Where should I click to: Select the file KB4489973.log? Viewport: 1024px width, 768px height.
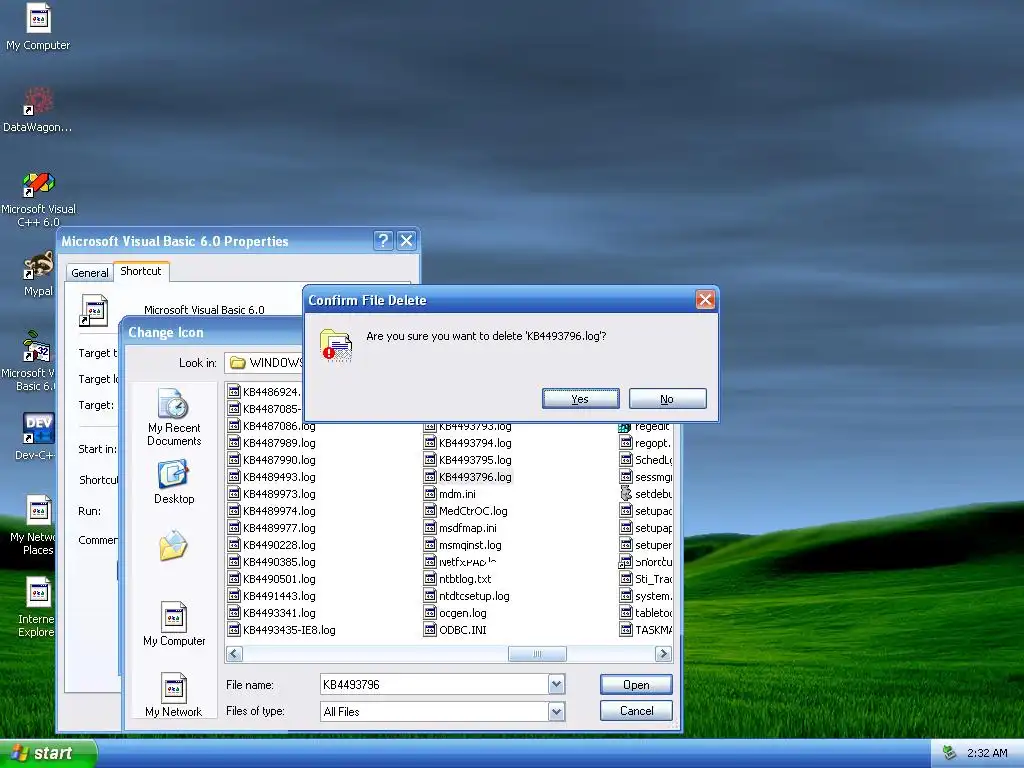tap(272, 494)
